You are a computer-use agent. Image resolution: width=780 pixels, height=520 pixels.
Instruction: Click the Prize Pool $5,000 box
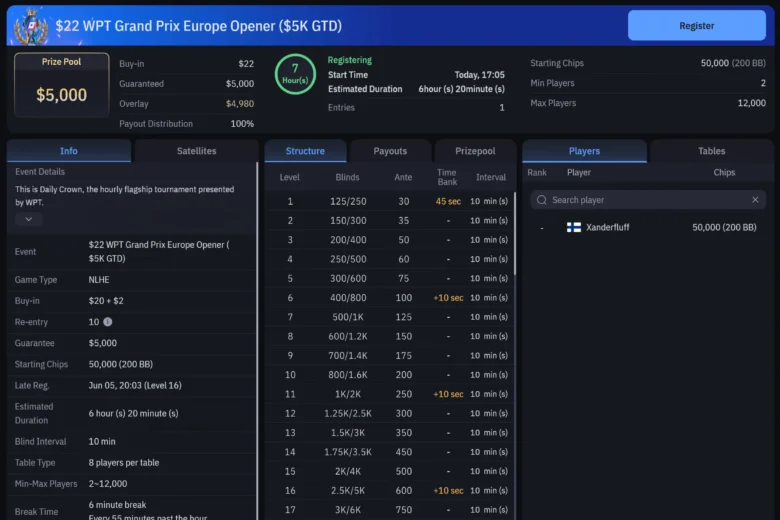[62, 85]
